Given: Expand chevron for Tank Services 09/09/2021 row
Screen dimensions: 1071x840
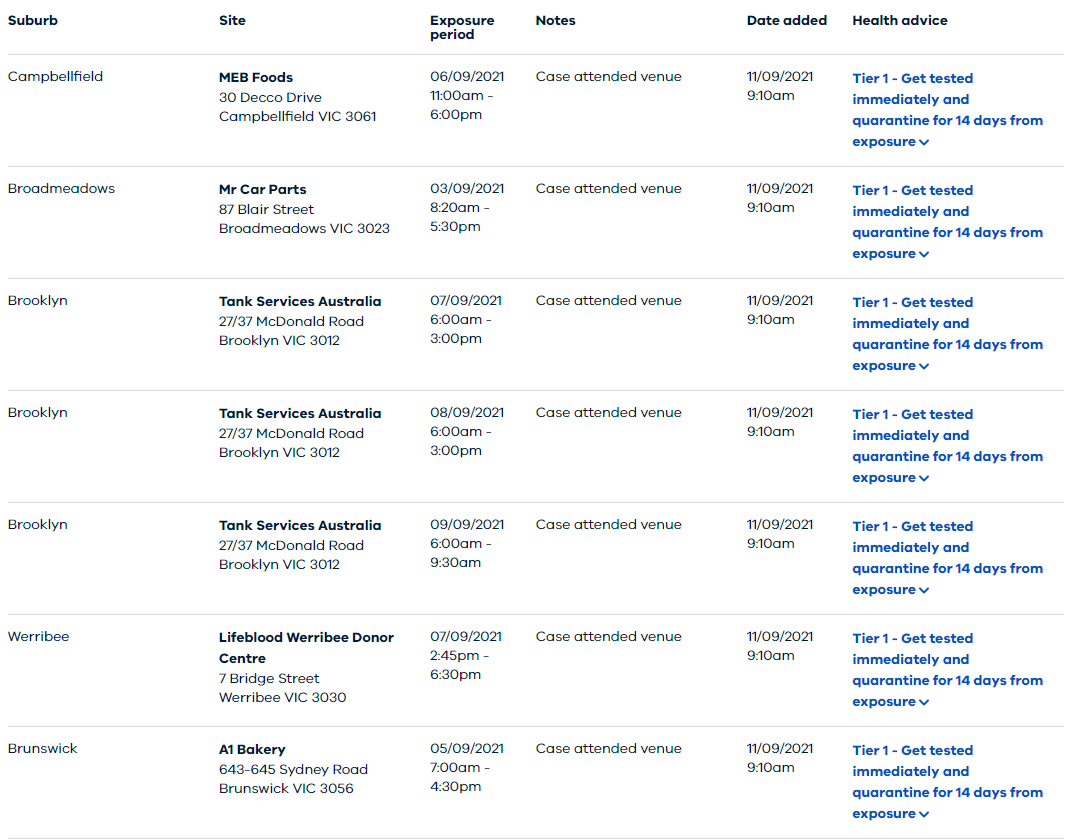Looking at the screenshot, I should pos(924,590).
